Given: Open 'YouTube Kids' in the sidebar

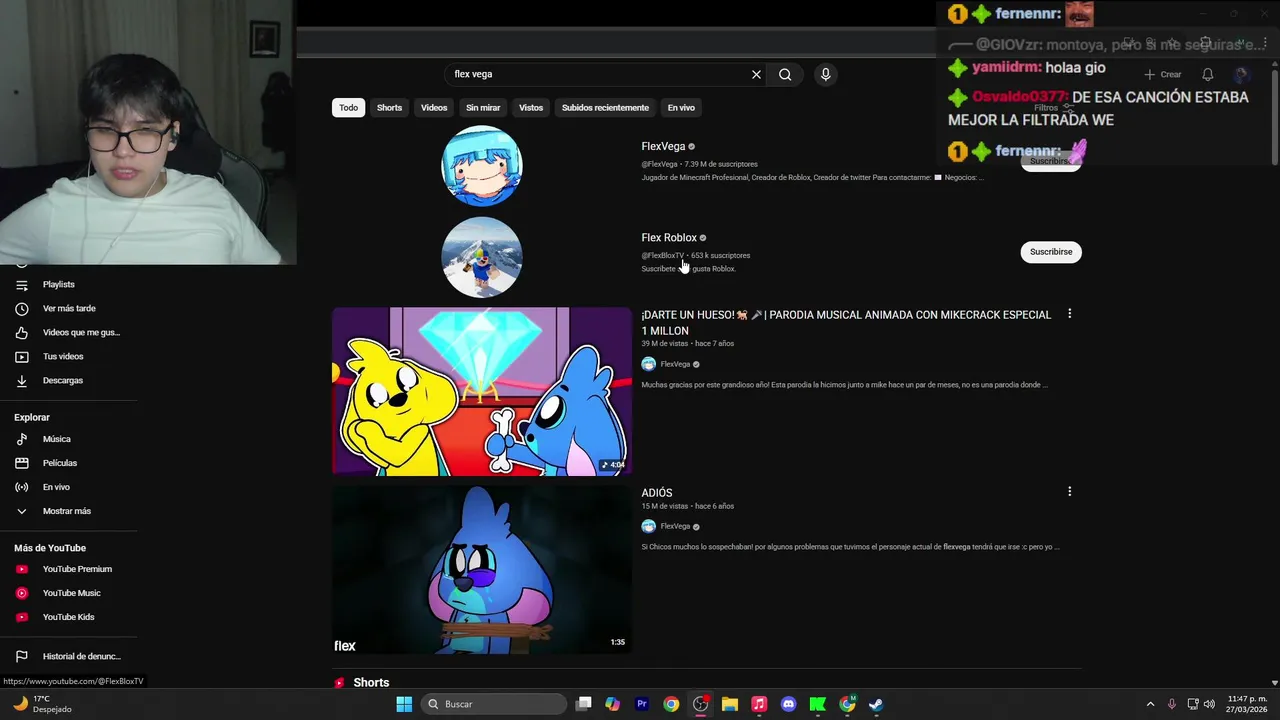Looking at the screenshot, I should pos(68,617).
